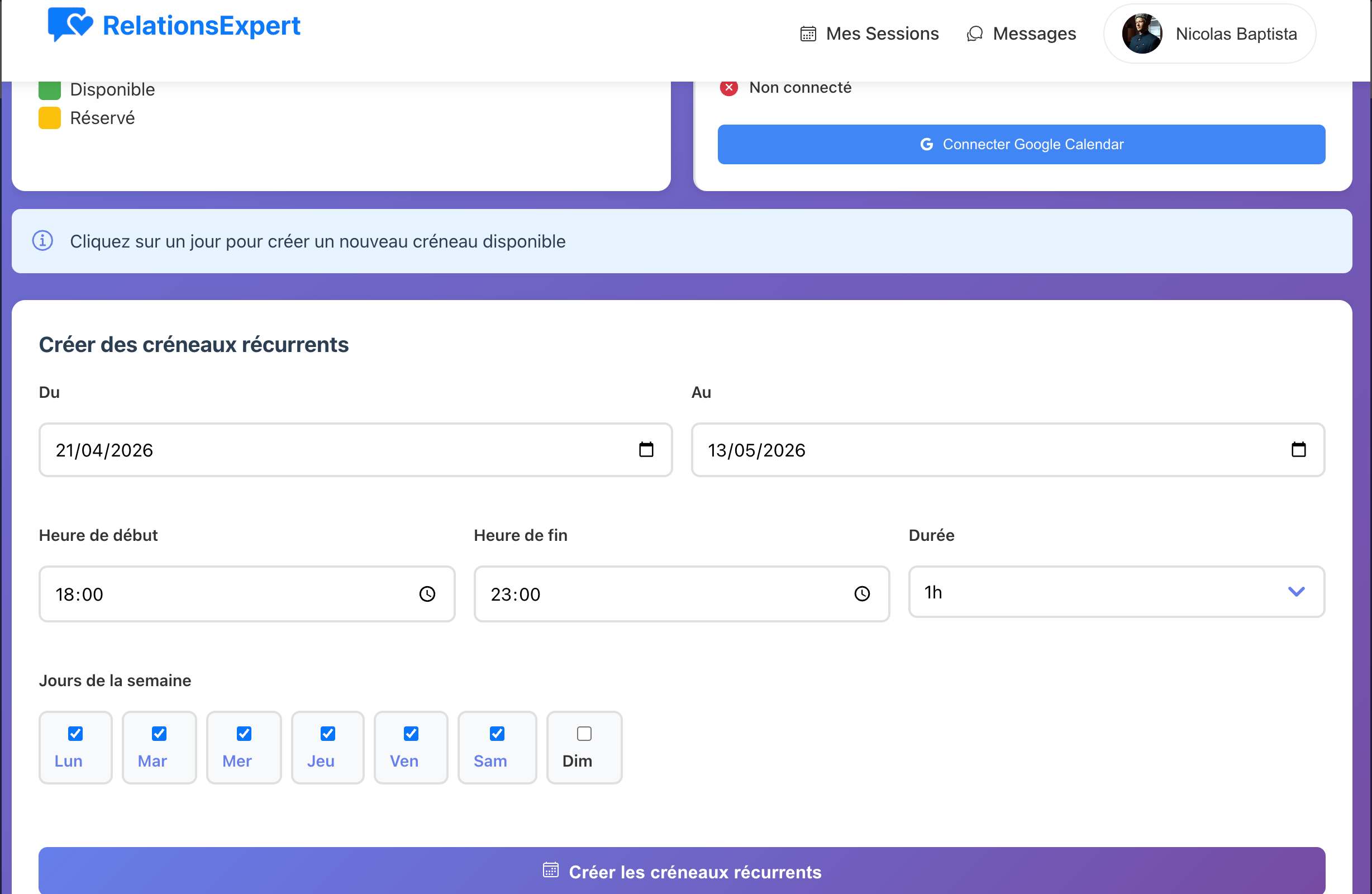The image size is (1372, 894).
Task: Open the Durée 1h select box
Action: 1095,591
